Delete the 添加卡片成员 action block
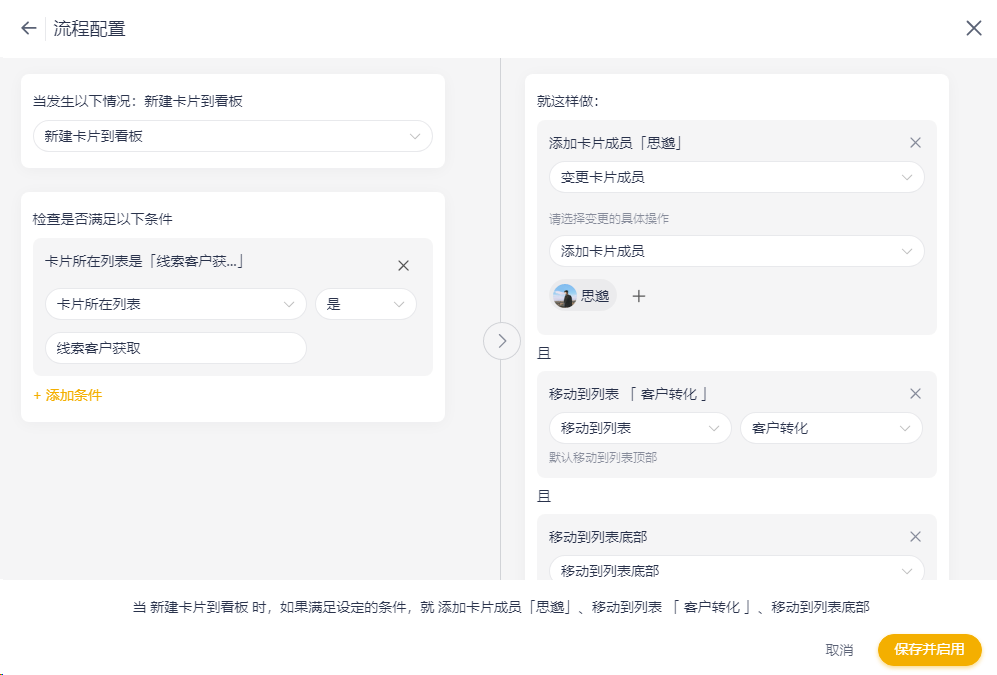 pos(914,143)
